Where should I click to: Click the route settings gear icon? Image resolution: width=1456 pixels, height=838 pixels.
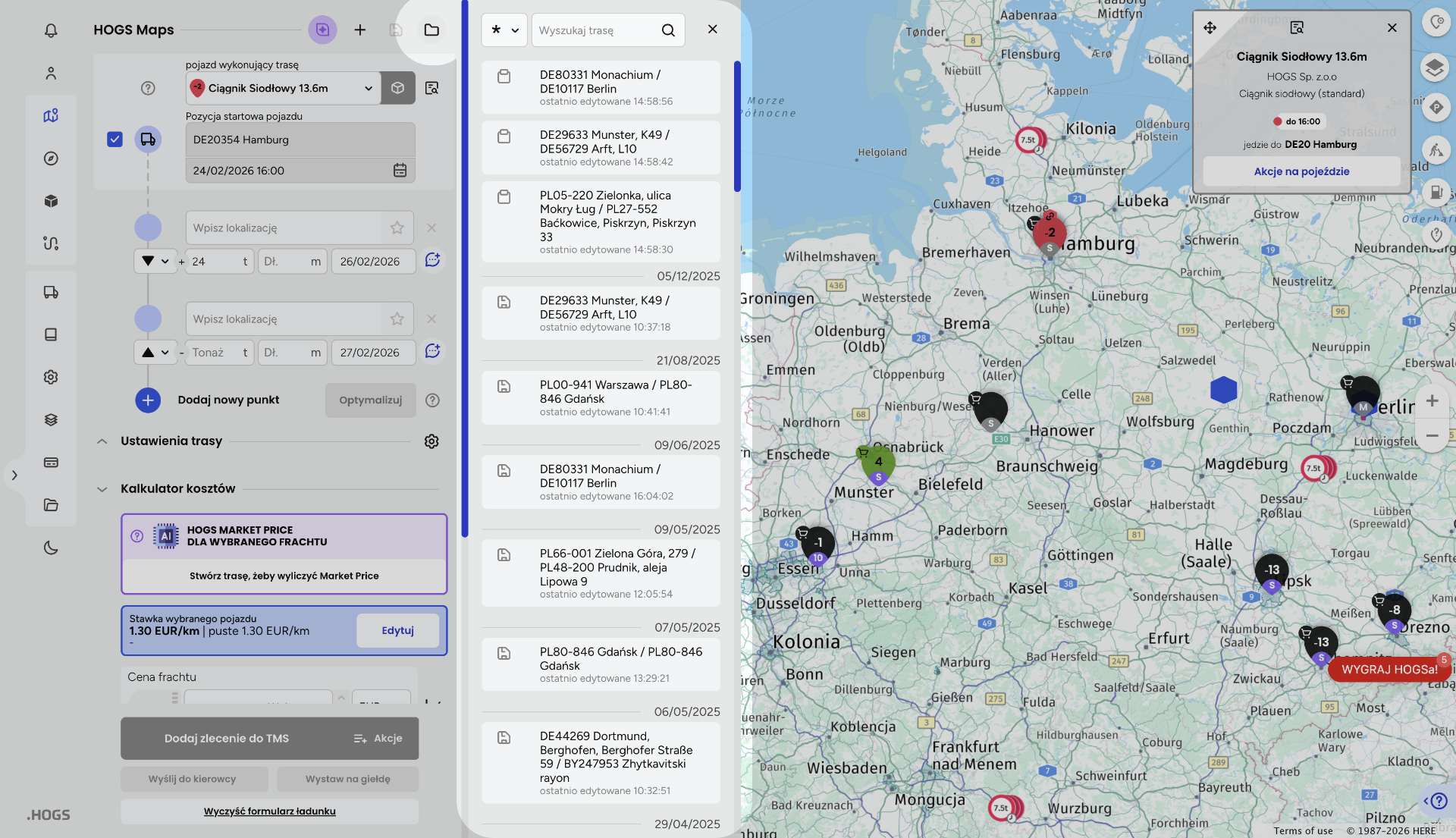431,441
